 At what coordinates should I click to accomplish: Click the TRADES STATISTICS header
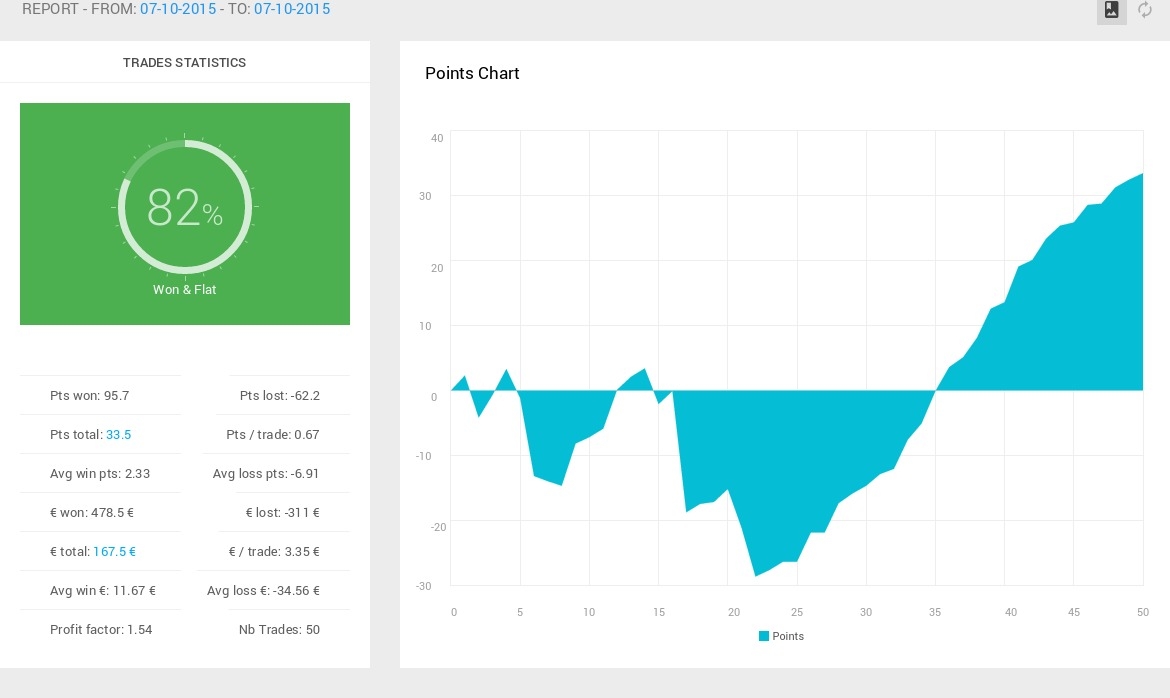click(x=184, y=63)
